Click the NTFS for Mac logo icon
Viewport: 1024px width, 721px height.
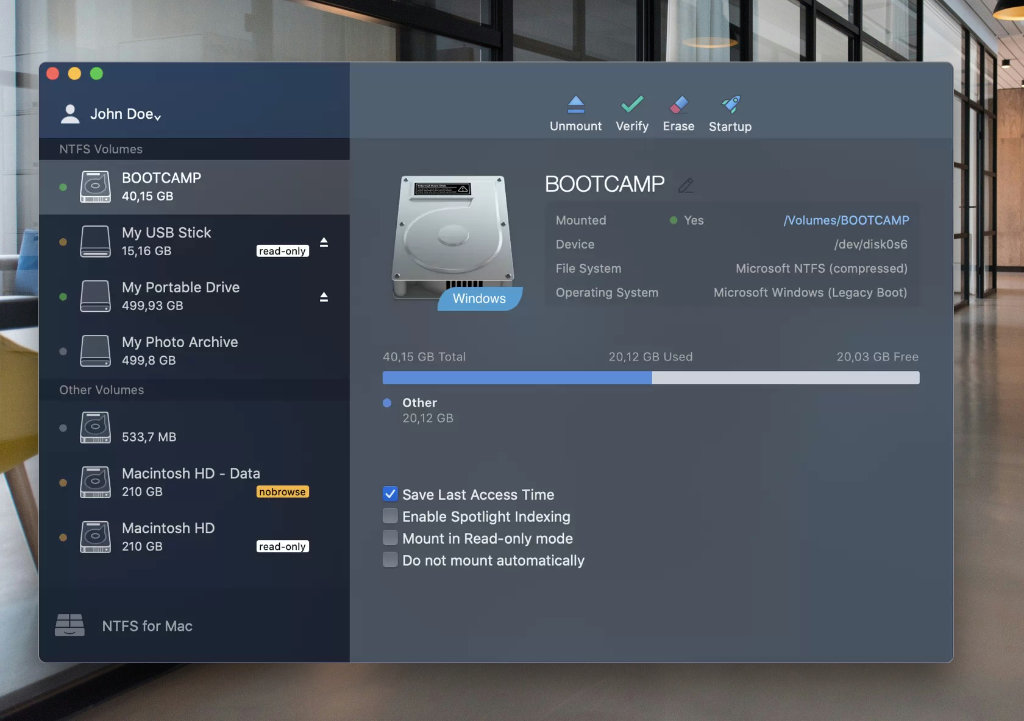[70, 625]
